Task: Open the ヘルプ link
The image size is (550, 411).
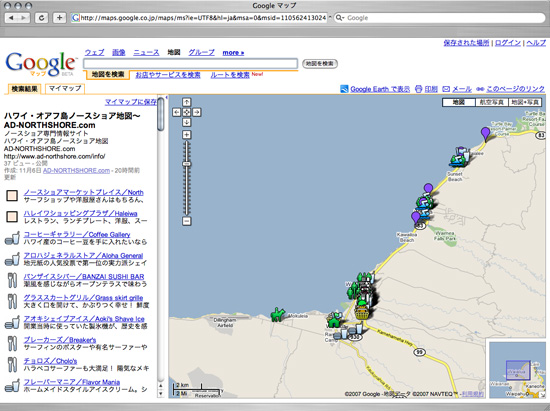Action: [536, 43]
